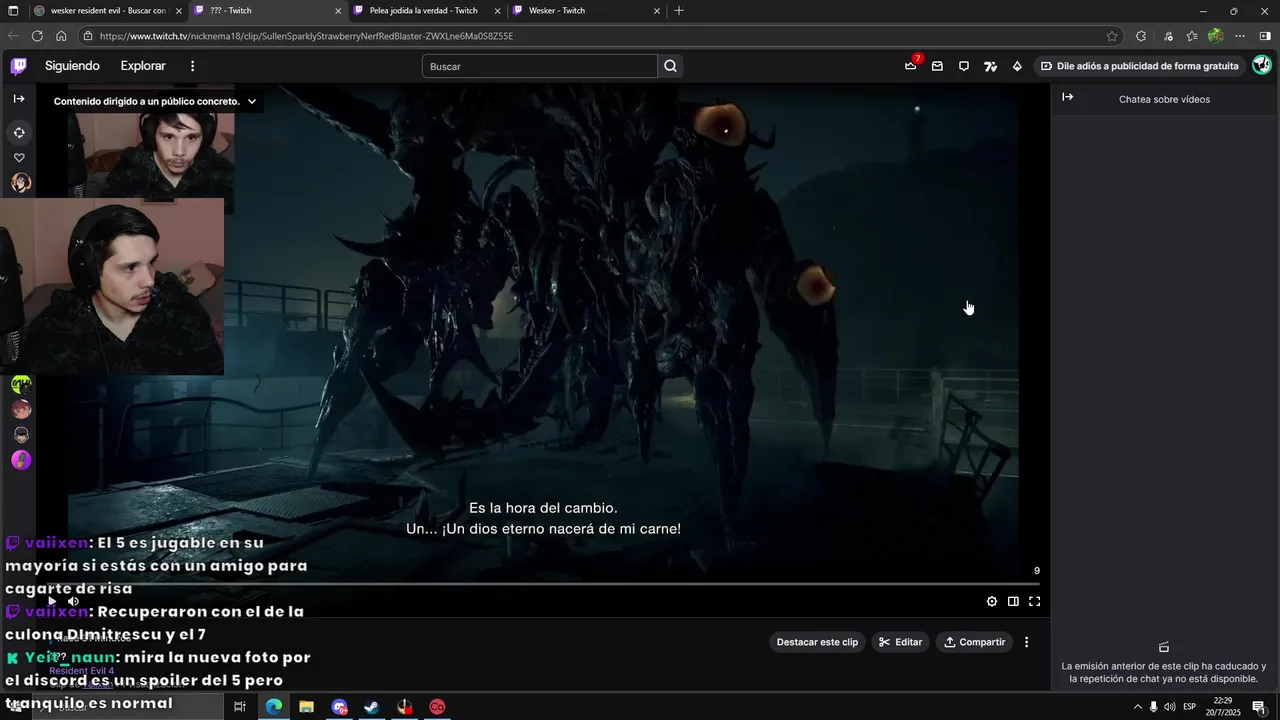The height and width of the screenshot is (720, 1280).
Task: Toggle theatre mode on the player
Action: pyautogui.click(x=1013, y=601)
